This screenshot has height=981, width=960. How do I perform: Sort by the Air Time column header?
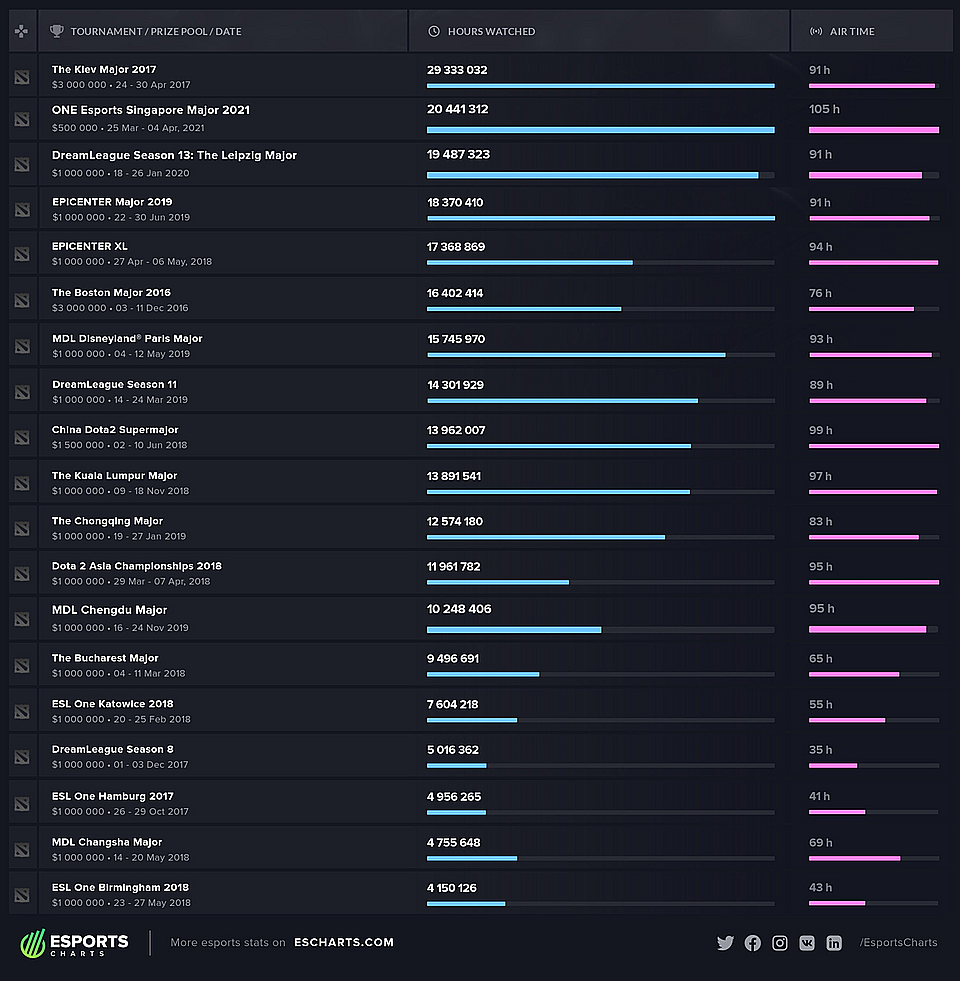pyautogui.click(x=852, y=31)
